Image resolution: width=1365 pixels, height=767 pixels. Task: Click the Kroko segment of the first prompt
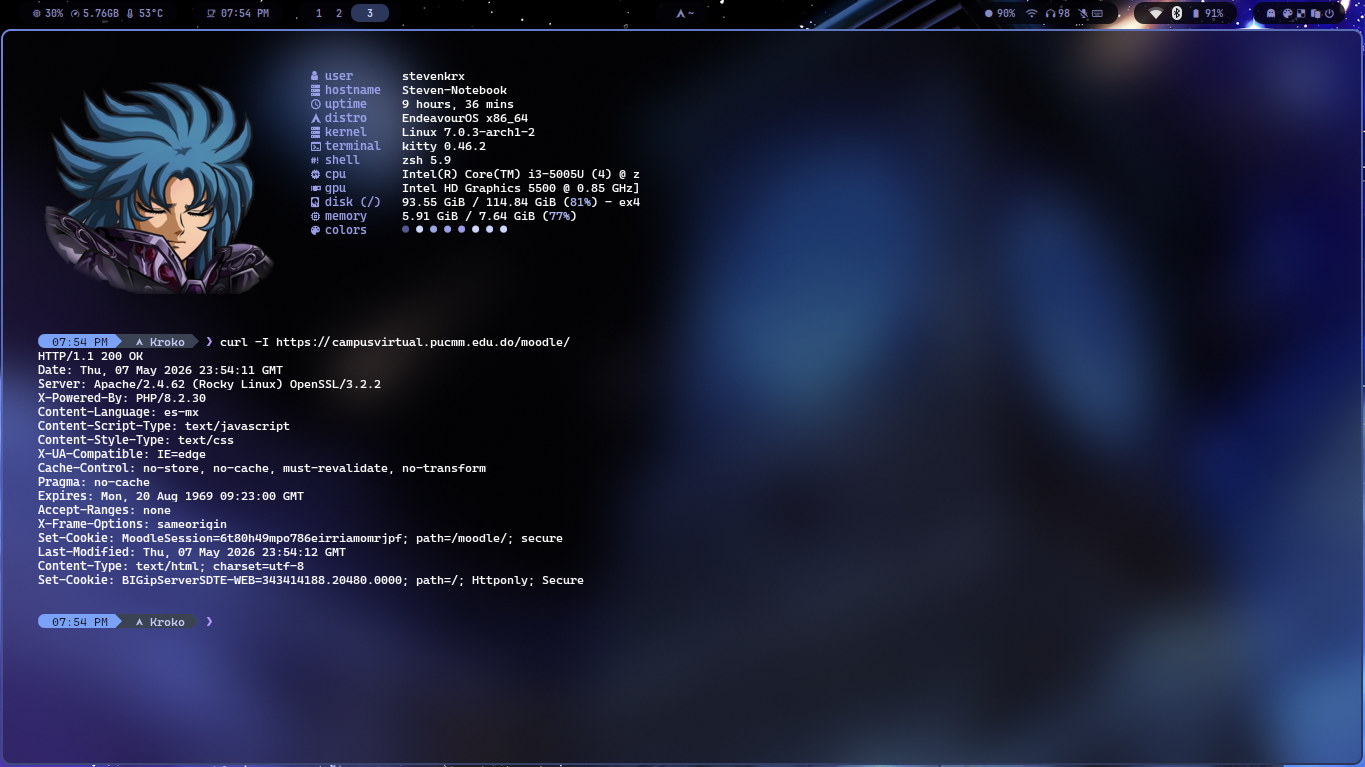coord(160,342)
